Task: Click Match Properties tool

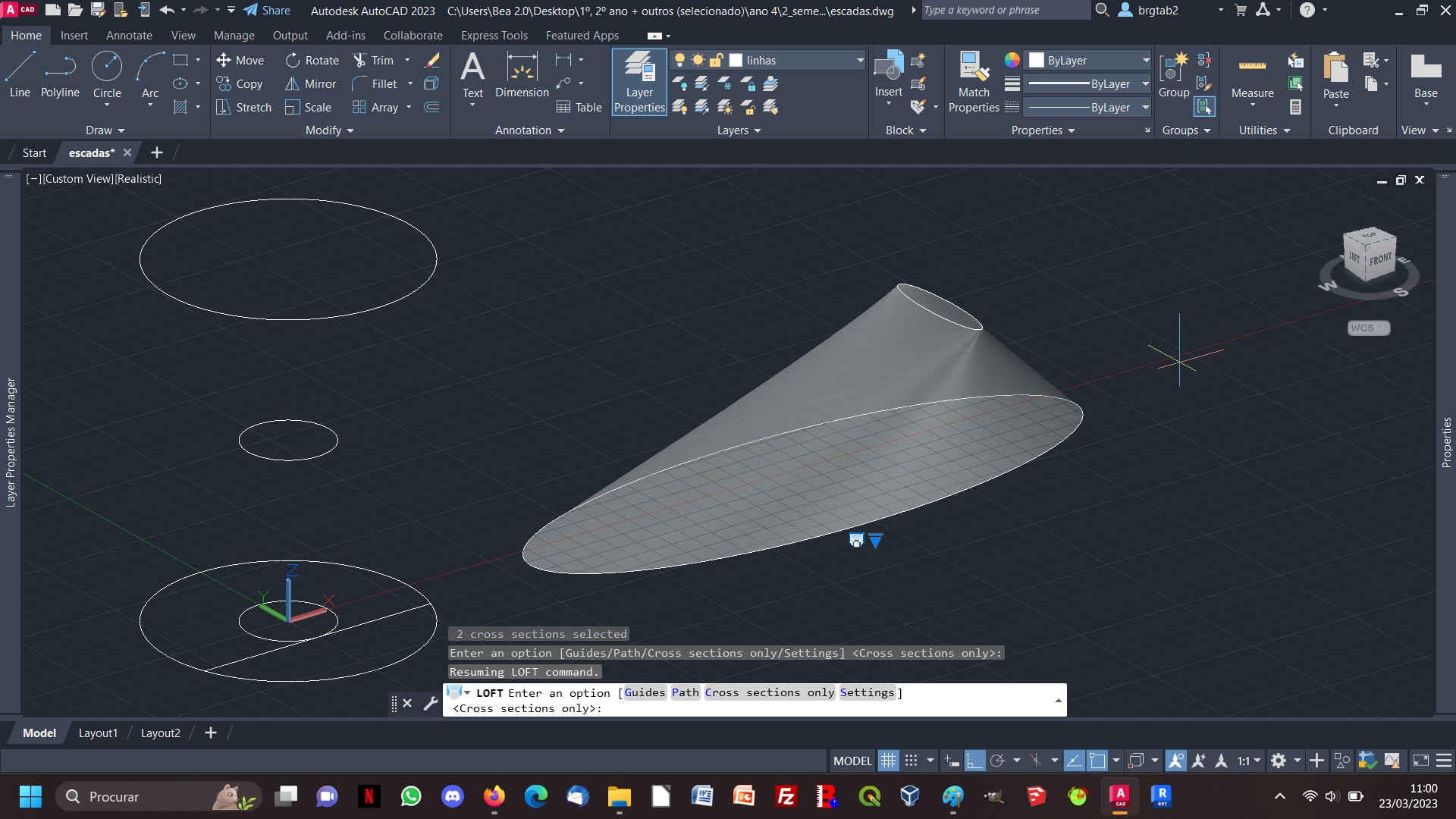Action: click(x=974, y=82)
